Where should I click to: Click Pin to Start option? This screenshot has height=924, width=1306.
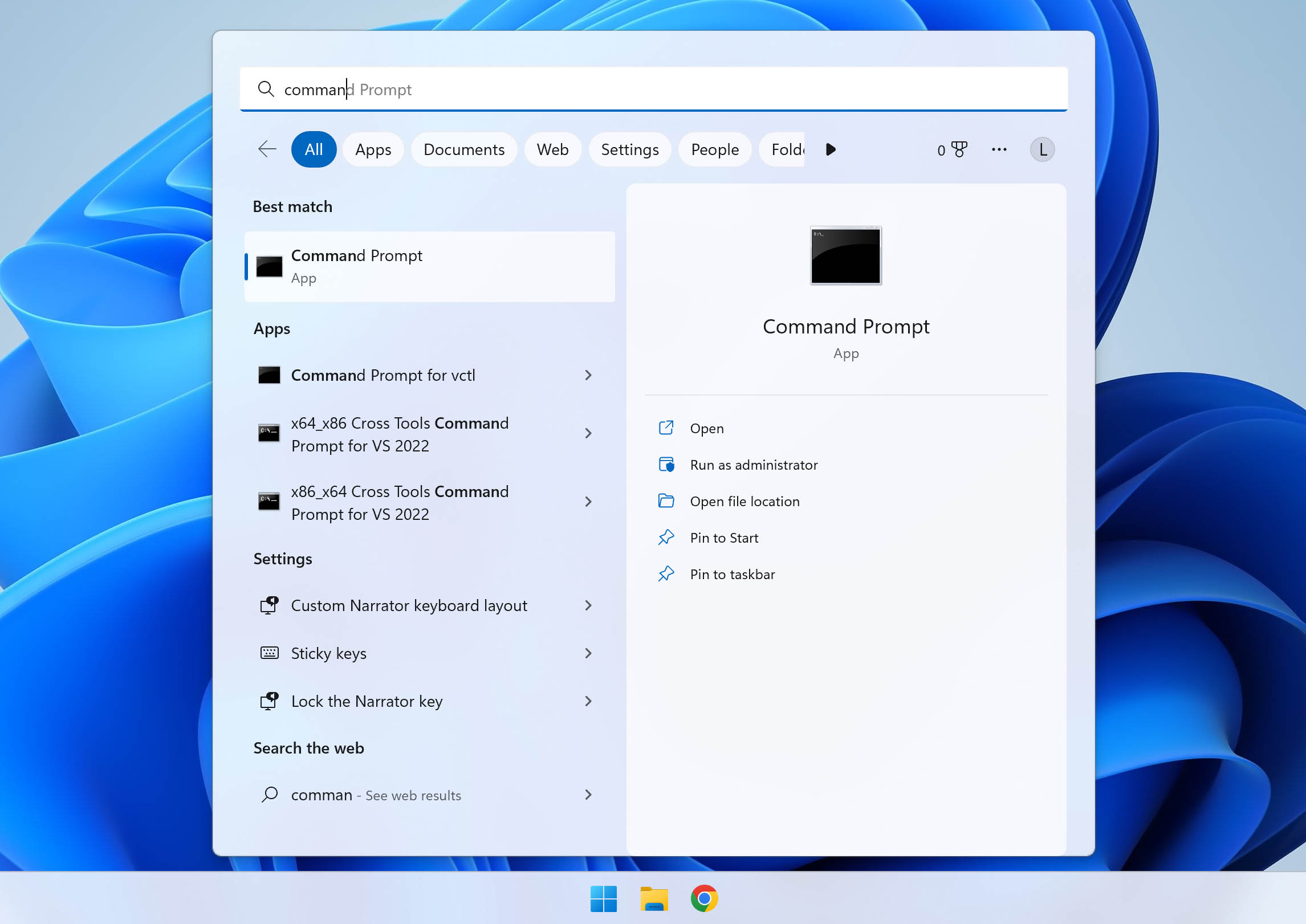point(724,537)
